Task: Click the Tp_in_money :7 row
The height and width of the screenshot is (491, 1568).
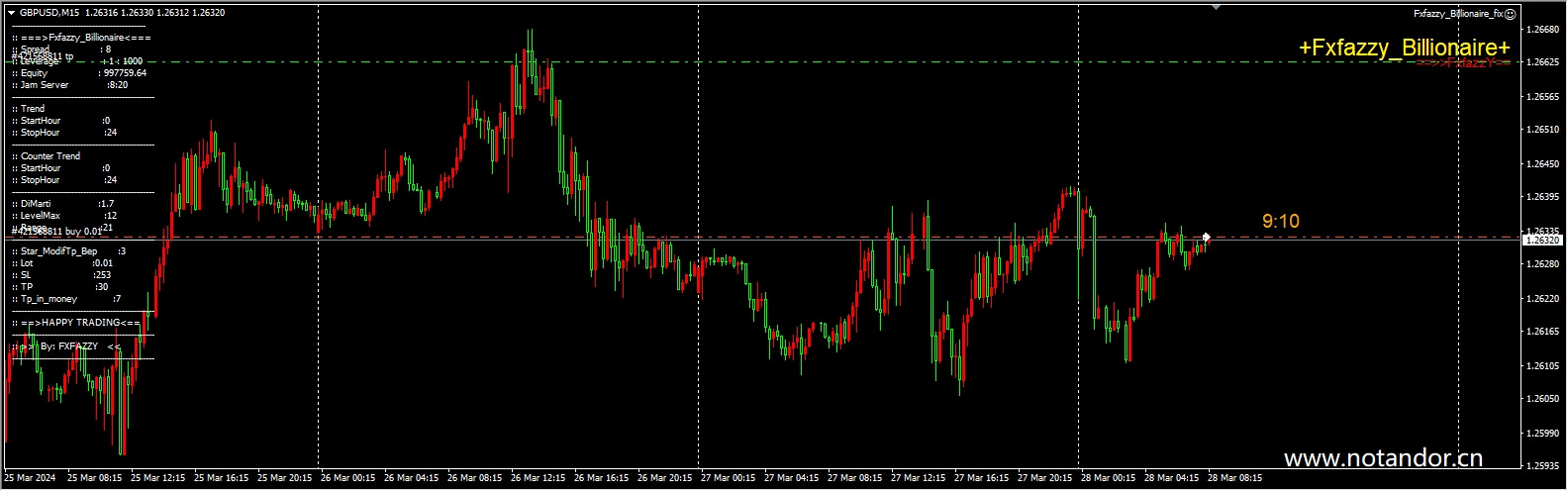Action: [66, 299]
